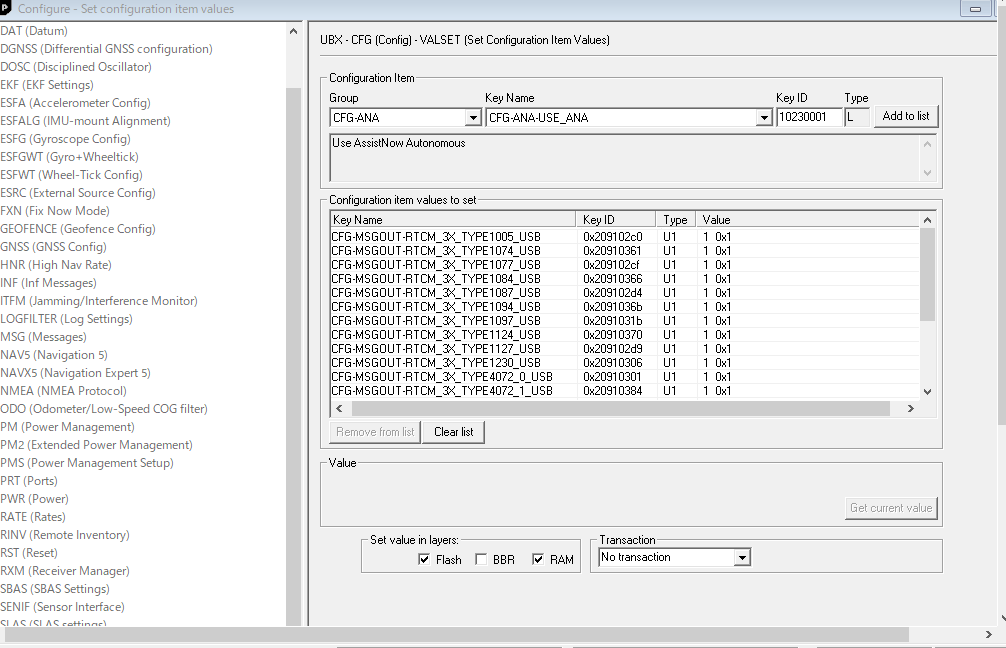Select the CFG-MSGOUT-RTCM_3X_TYPE1074_USB row

coord(625,251)
